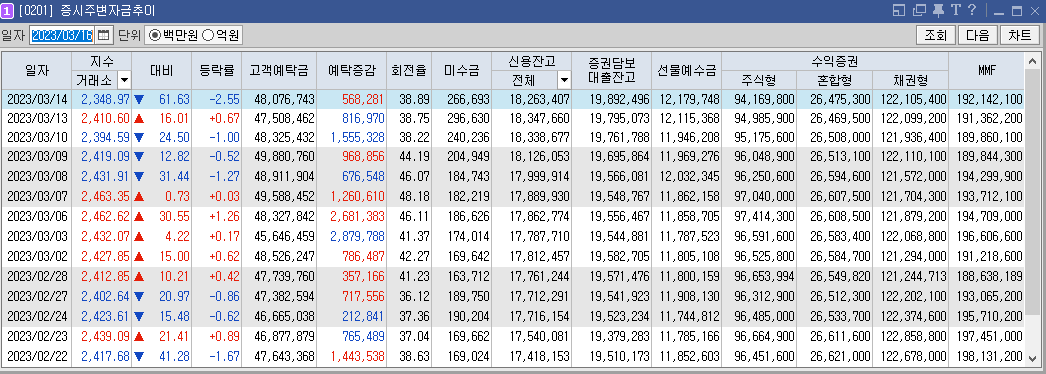Viewport: 1046px width, 374px height.
Task: Click loan balance value 19,892,496
Action: [620, 100]
